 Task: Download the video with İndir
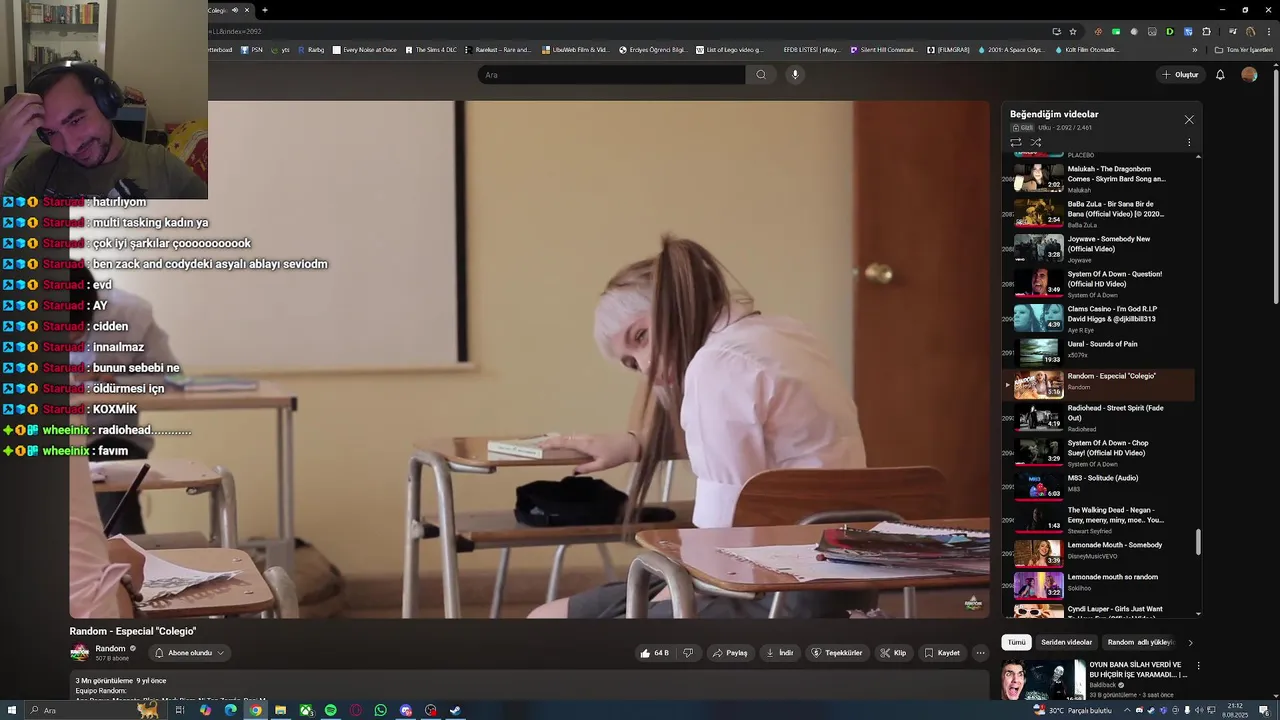pos(780,653)
